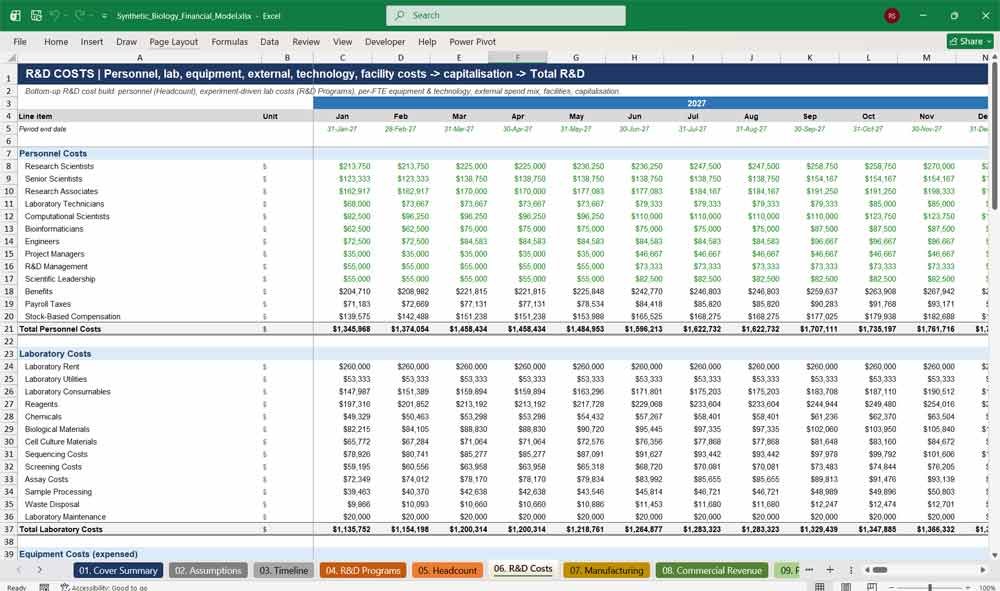This screenshot has width=1000, height=591.
Task: Switch to Normal view icon
Action: tap(820, 587)
